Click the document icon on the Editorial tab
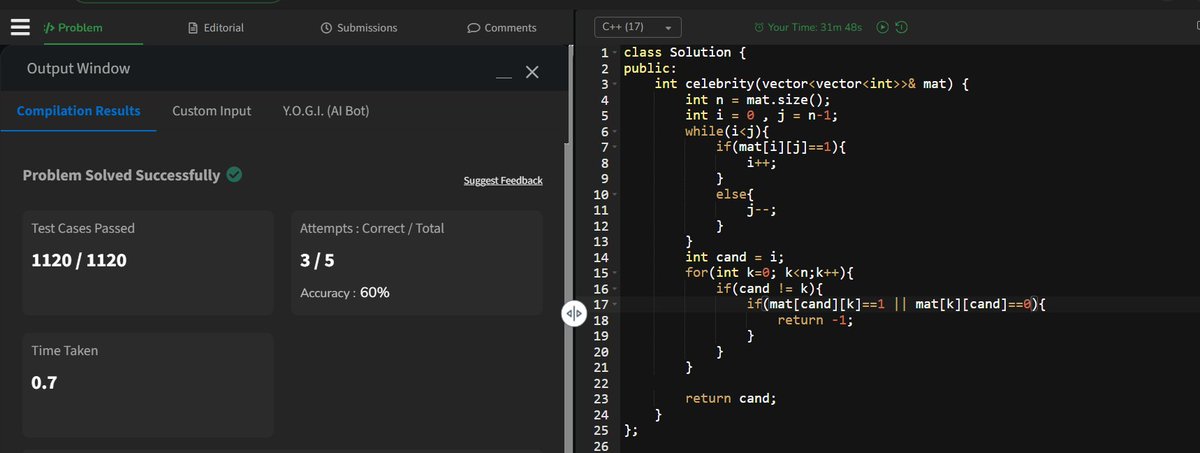 [x=194, y=28]
